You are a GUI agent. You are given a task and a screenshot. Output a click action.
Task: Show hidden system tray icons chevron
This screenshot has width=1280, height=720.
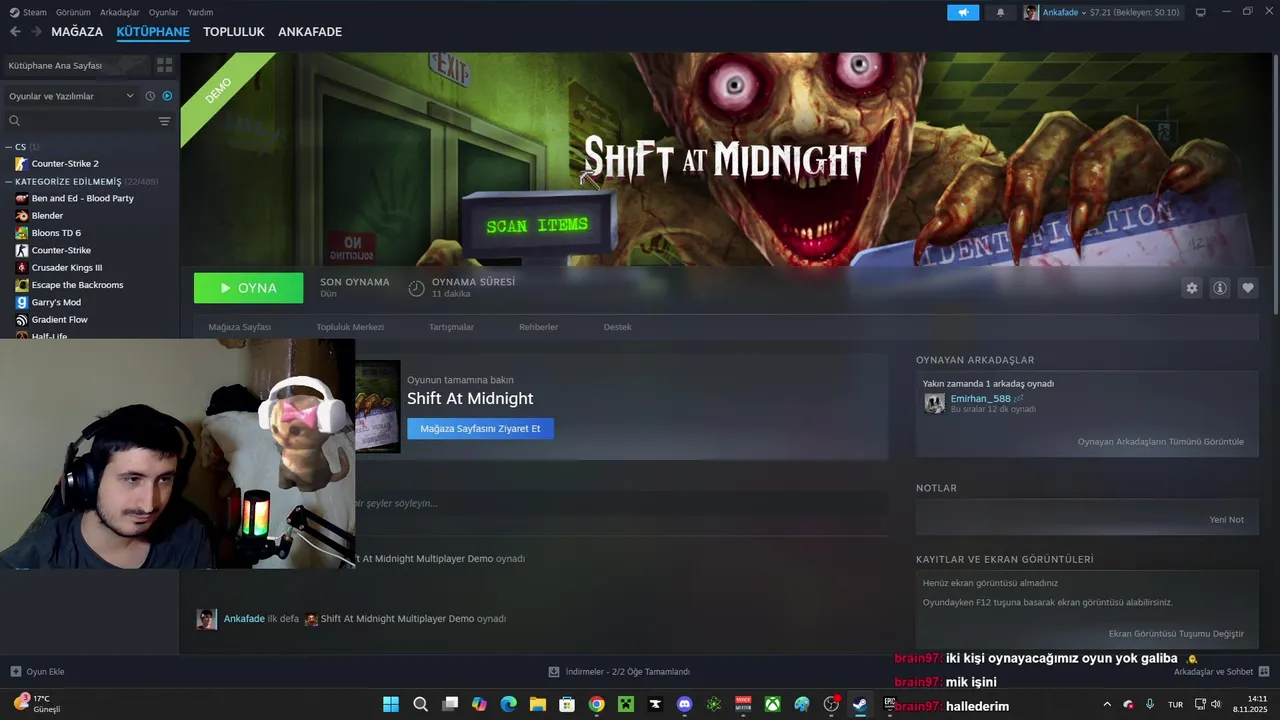click(1106, 704)
